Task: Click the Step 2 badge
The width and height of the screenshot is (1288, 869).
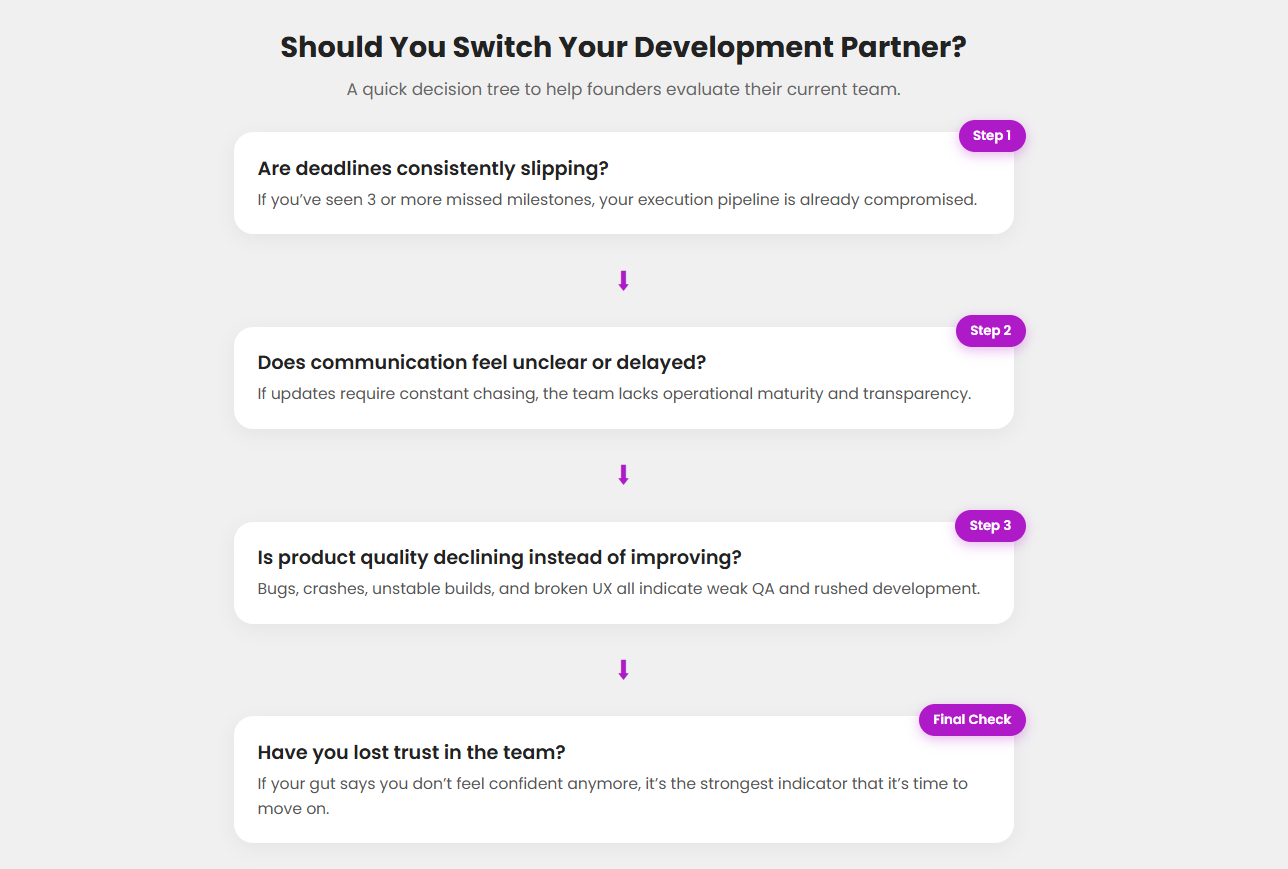Action: 990,331
